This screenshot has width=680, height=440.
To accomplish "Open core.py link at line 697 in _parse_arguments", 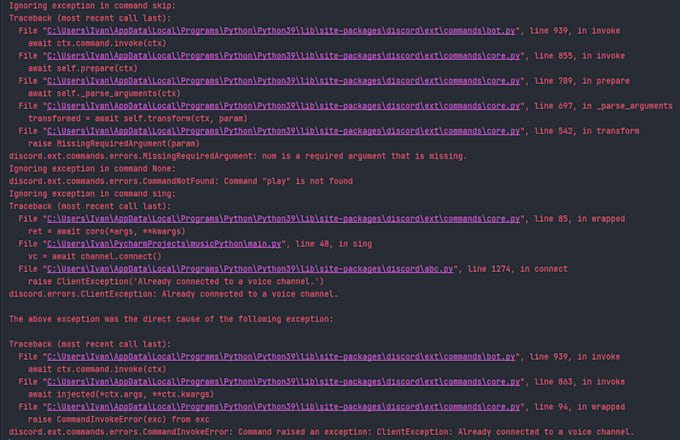I will tap(283, 106).
